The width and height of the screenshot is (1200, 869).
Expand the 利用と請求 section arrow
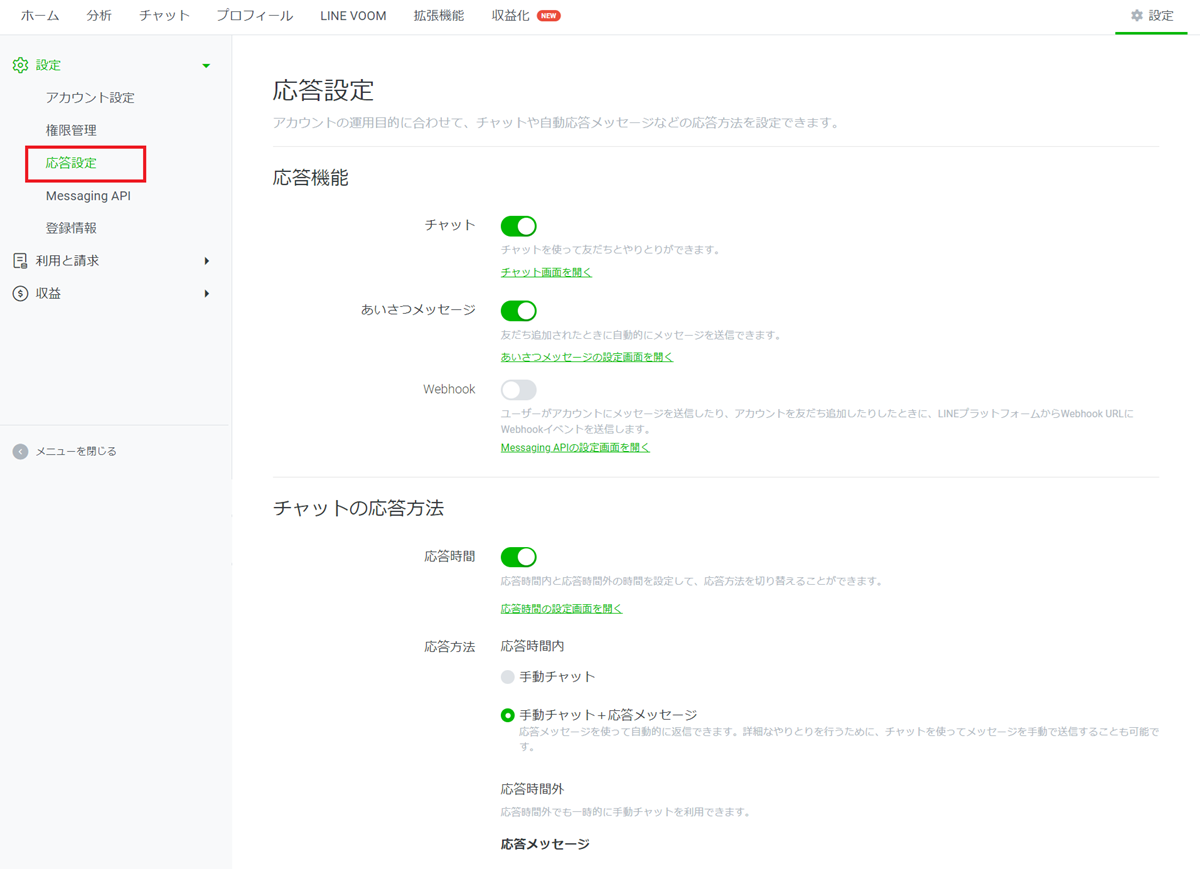206,261
